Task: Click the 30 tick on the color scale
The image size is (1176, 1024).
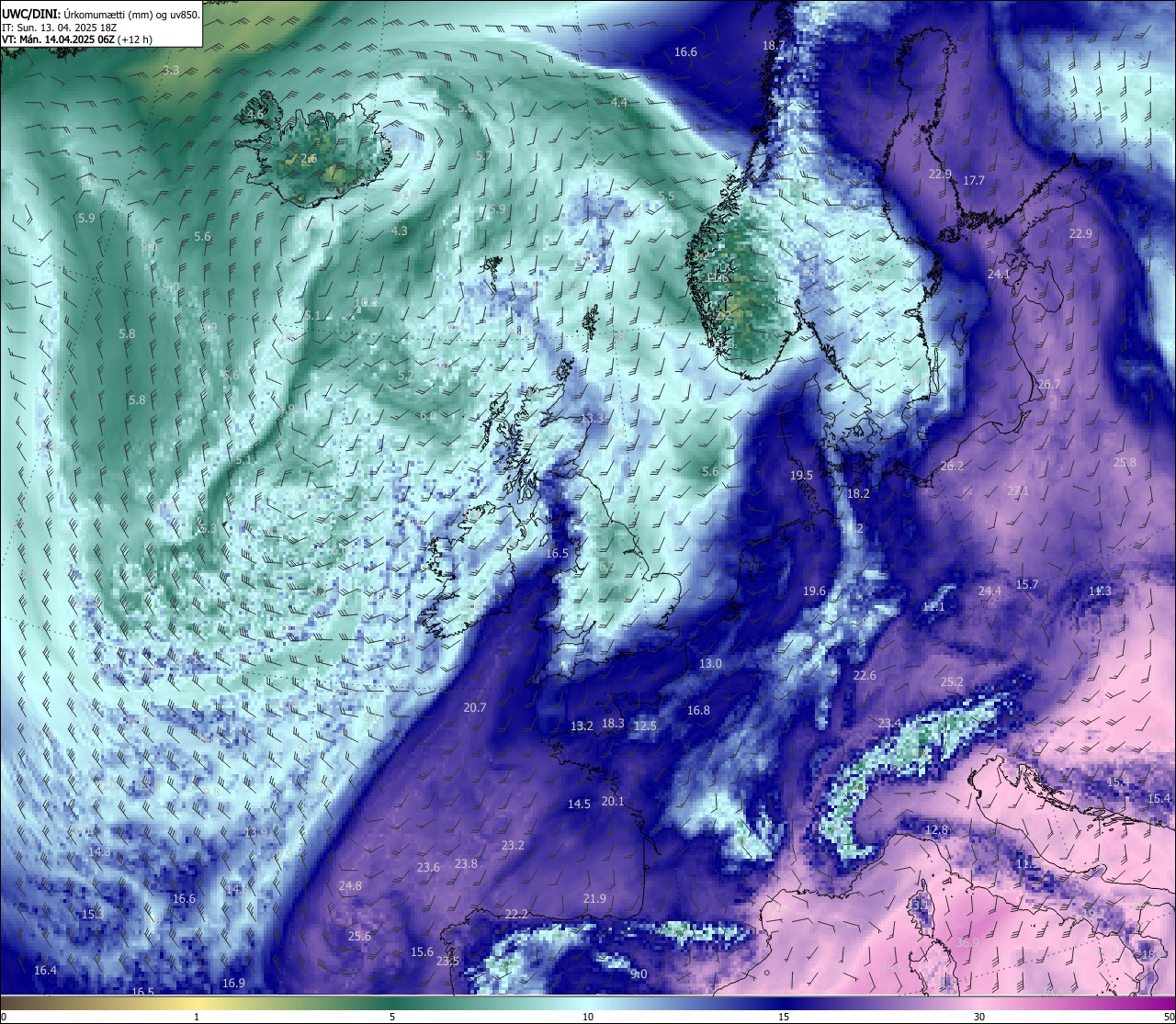Action: (979, 1017)
